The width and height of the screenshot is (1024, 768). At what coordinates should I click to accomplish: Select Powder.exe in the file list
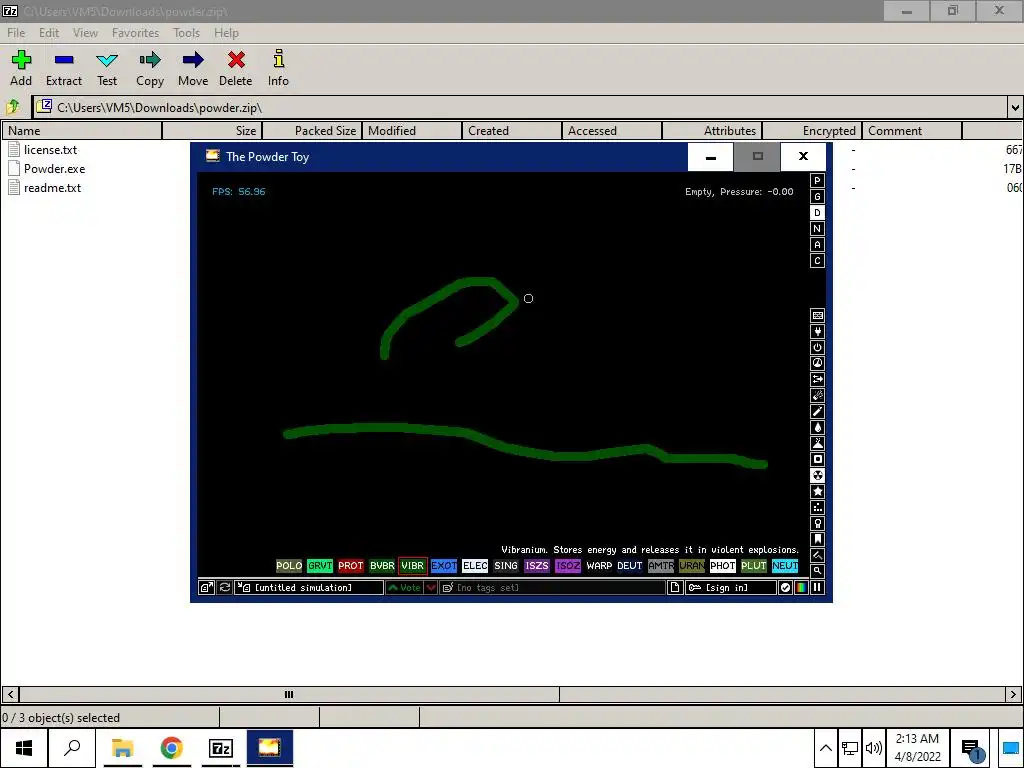point(54,168)
